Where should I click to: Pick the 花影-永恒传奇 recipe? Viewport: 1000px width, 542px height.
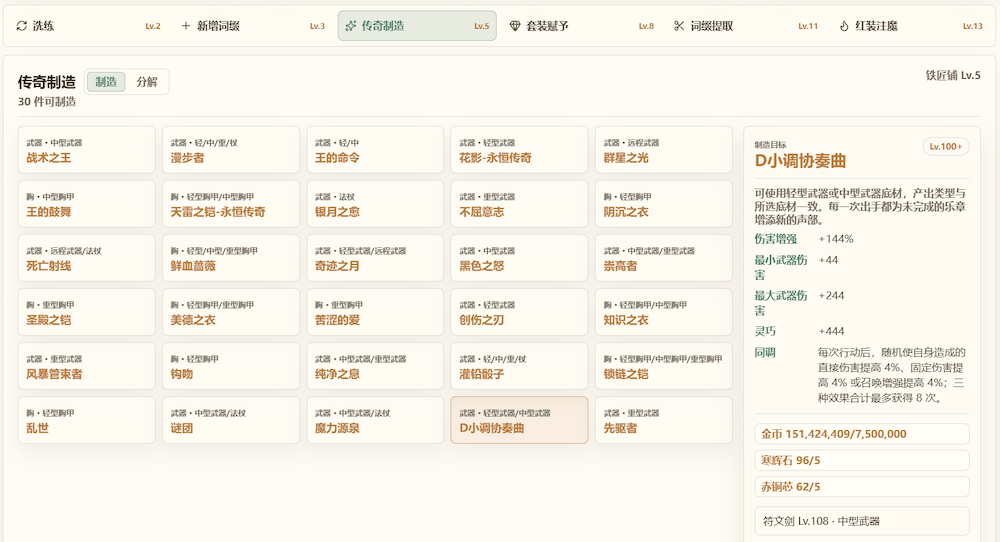point(519,150)
